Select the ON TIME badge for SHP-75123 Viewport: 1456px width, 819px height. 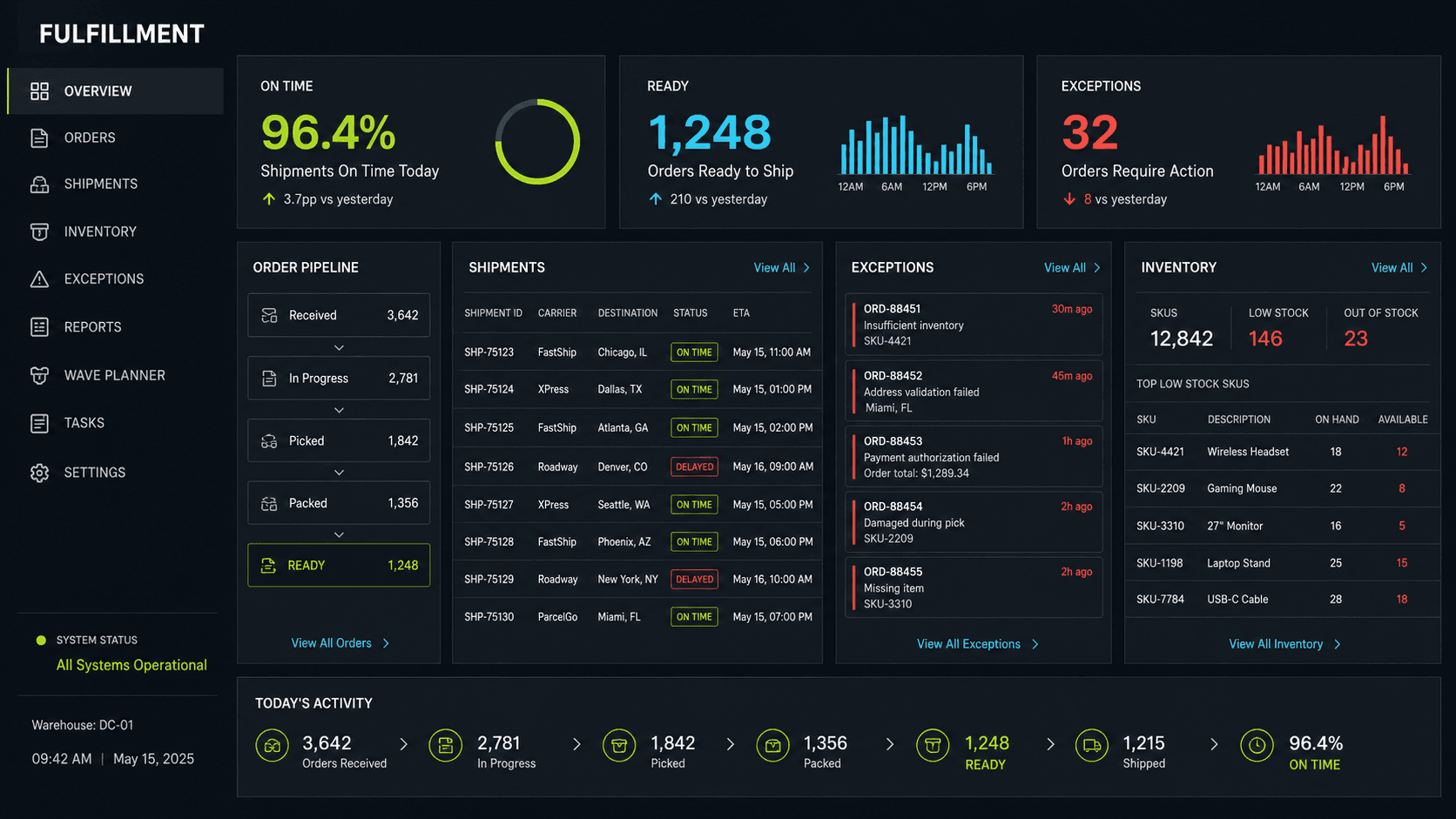(694, 352)
